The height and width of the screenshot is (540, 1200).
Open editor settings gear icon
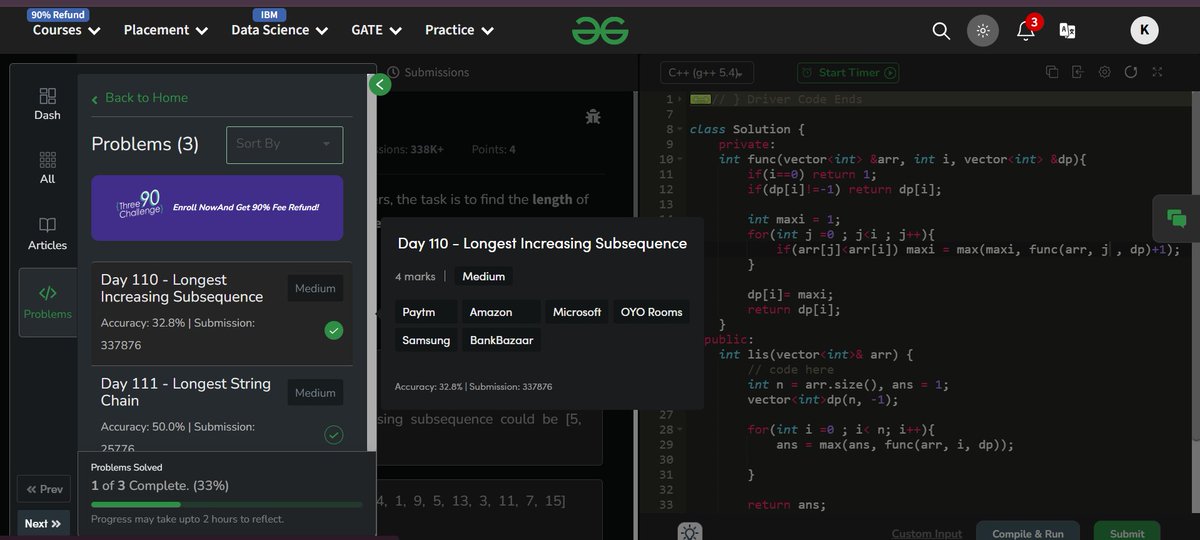click(1105, 72)
